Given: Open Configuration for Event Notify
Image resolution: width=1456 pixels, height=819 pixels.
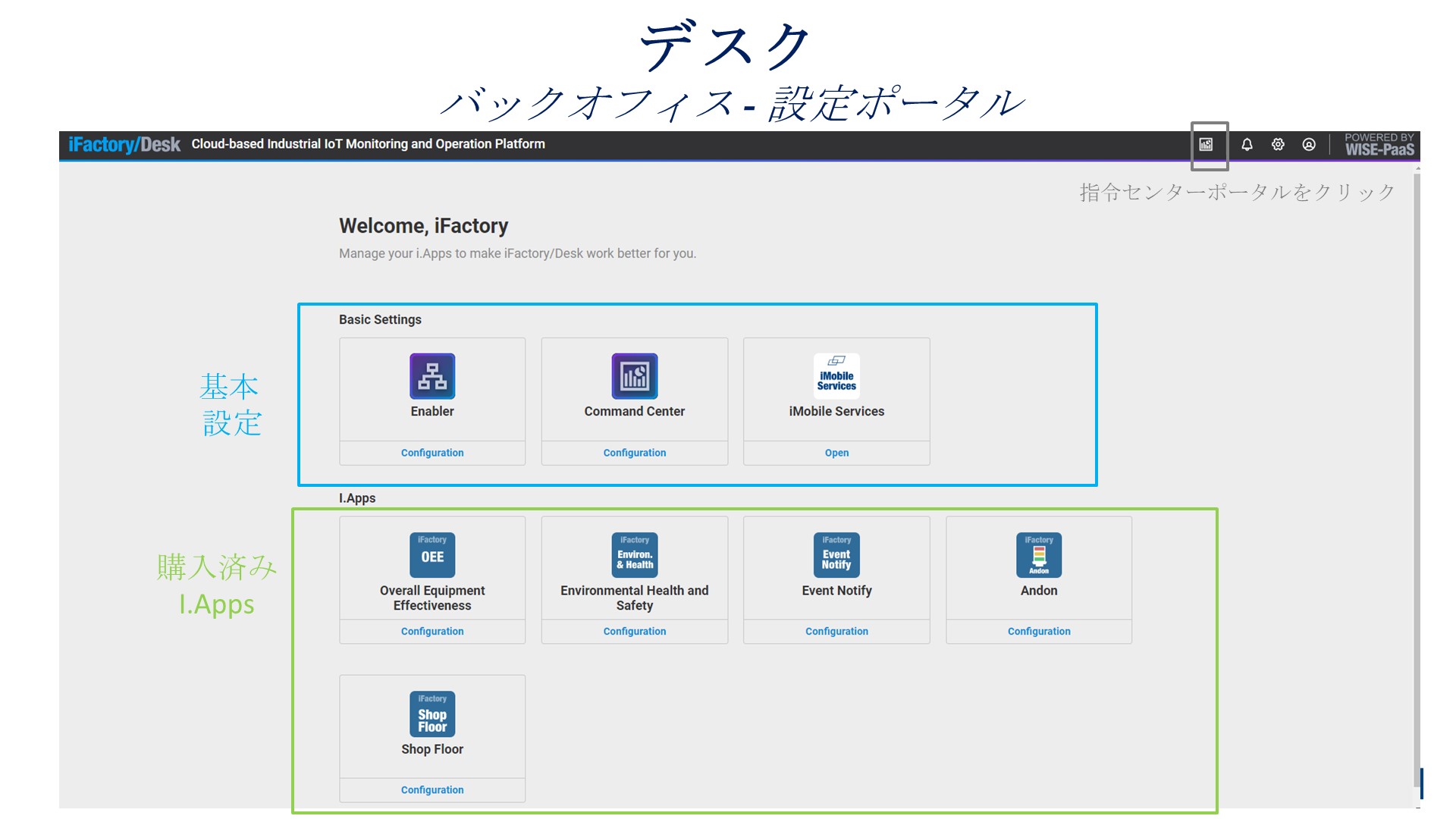Looking at the screenshot, I should (x=836, y=631).
